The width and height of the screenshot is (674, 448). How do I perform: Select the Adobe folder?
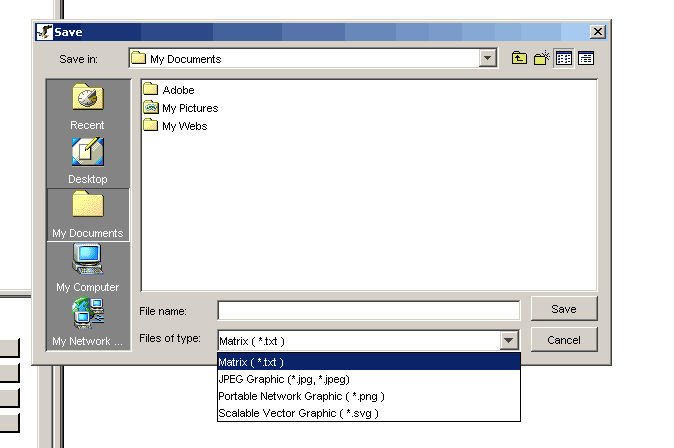tap(177, 90)
